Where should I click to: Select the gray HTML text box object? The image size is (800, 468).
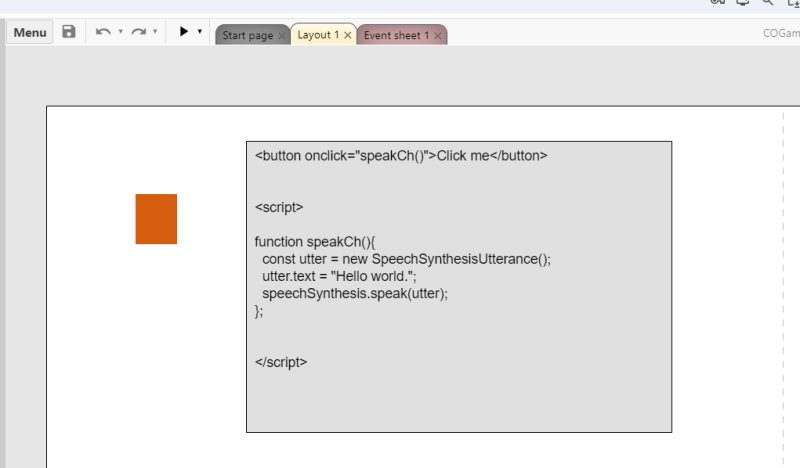pos(459,287)
